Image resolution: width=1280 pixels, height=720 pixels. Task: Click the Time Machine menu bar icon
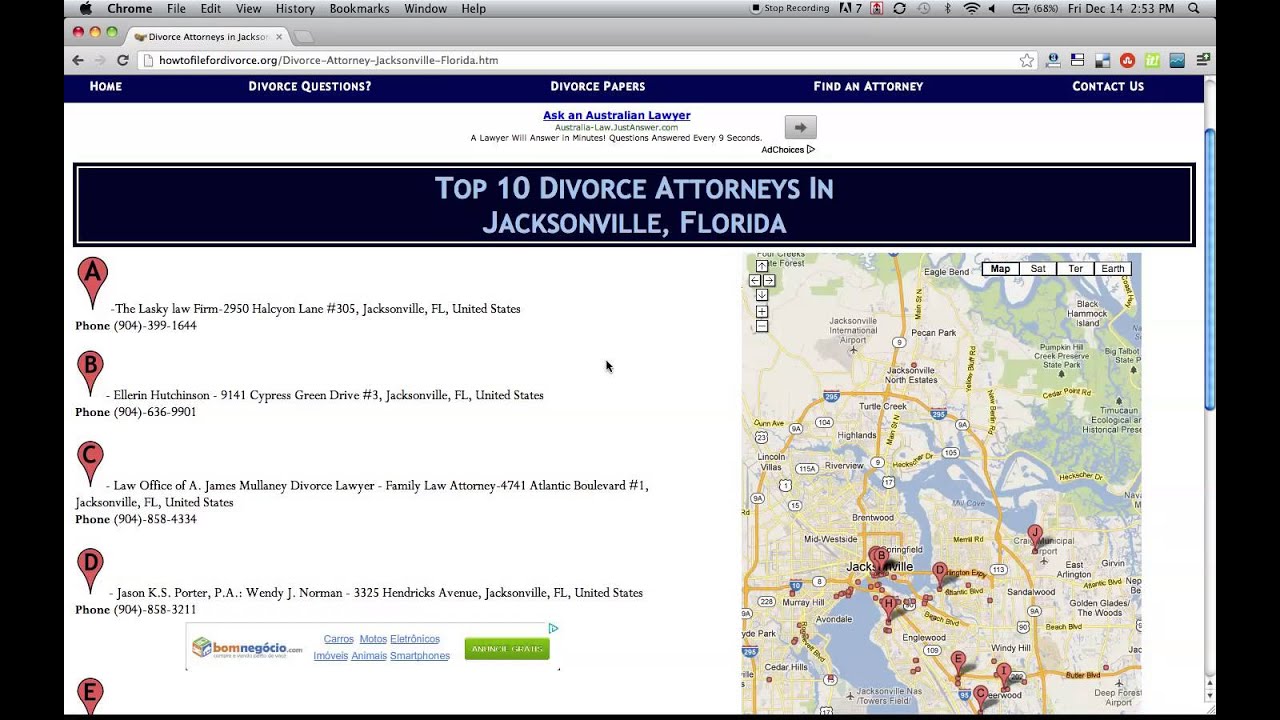(923, 8)
